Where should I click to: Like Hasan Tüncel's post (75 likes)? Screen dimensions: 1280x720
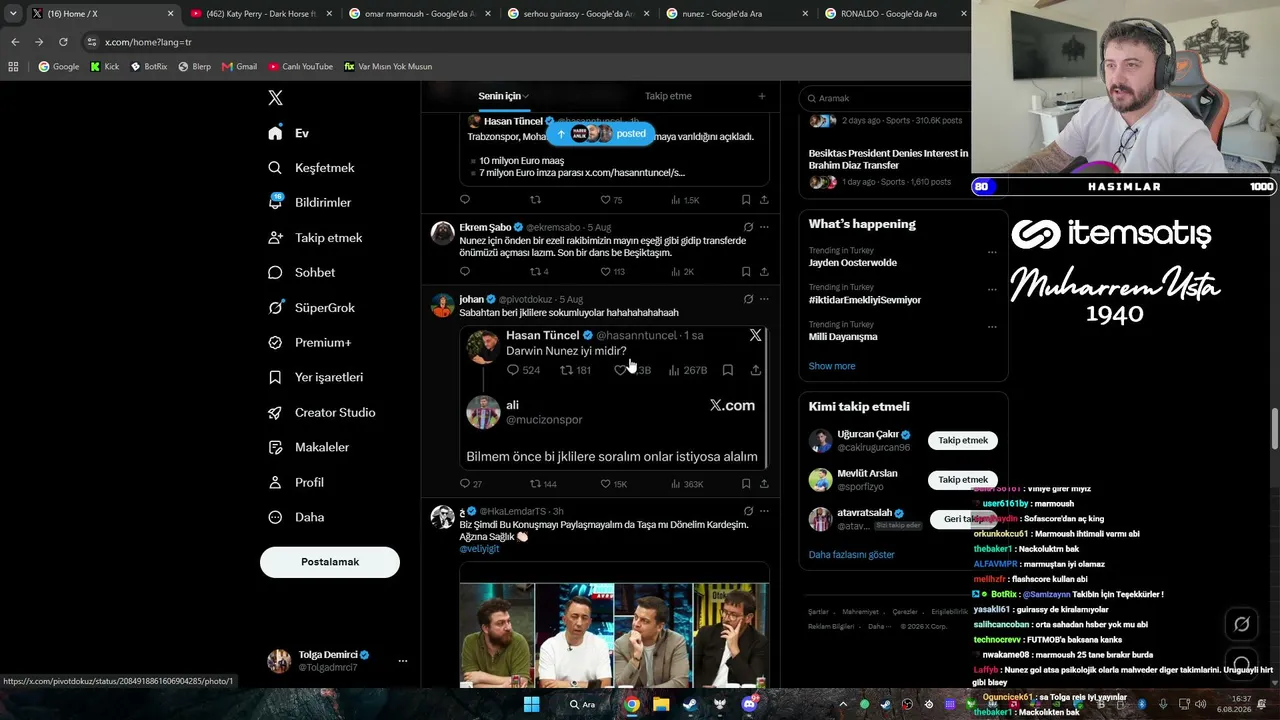pos(611,200)
